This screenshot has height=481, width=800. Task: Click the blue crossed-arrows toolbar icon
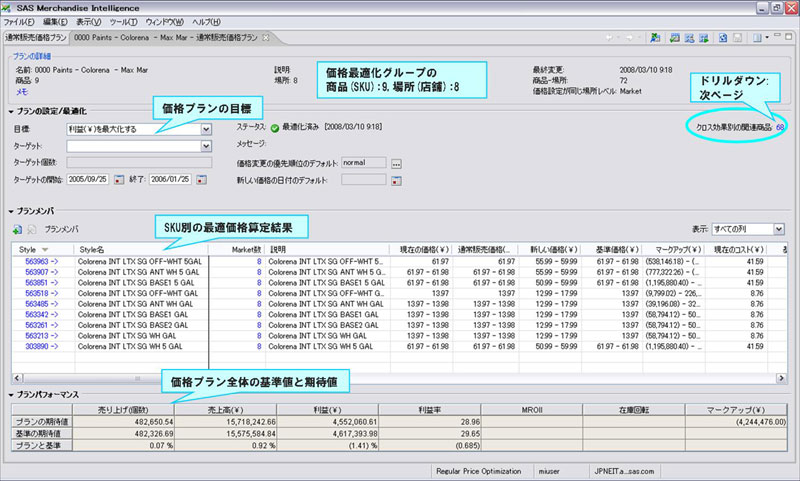point(689,37)
